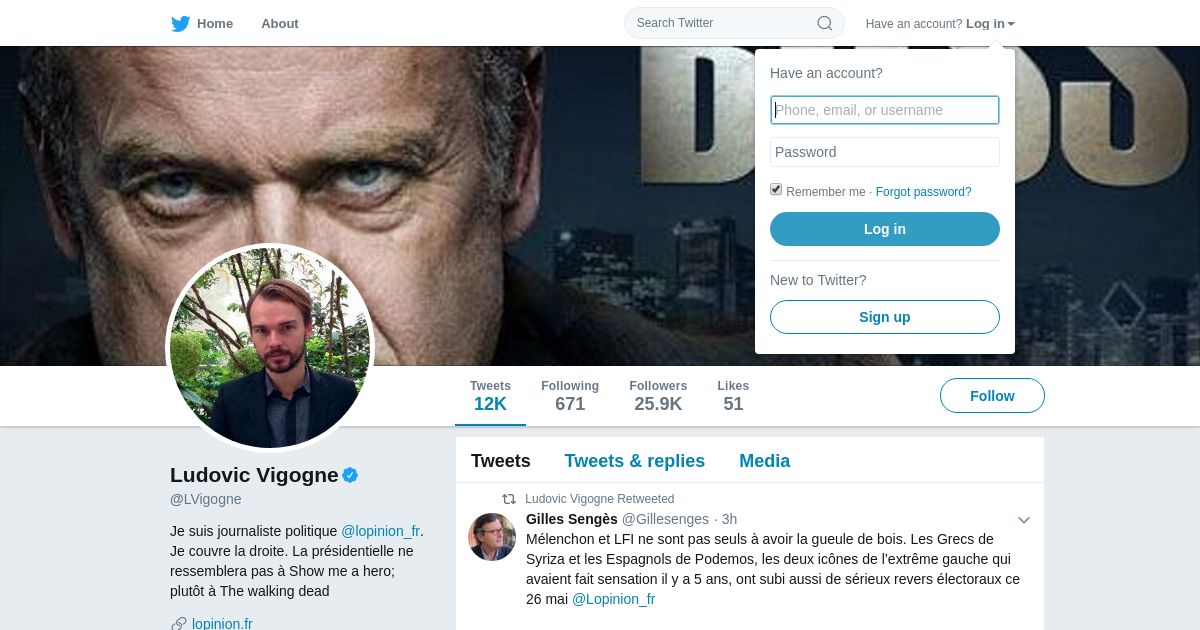Switch to the Tweets & replies tab
The height and width of the screenshot is (630, 1200).
[635, 461]
